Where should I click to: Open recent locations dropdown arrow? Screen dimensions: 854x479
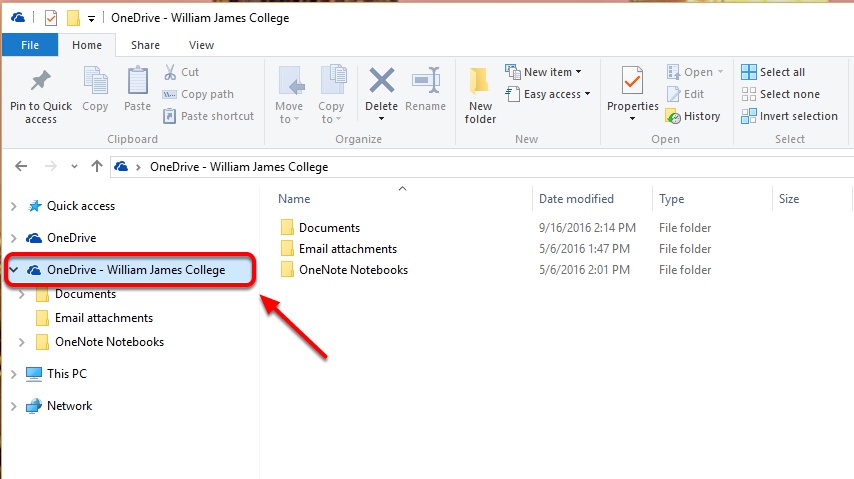pos(74,167)
